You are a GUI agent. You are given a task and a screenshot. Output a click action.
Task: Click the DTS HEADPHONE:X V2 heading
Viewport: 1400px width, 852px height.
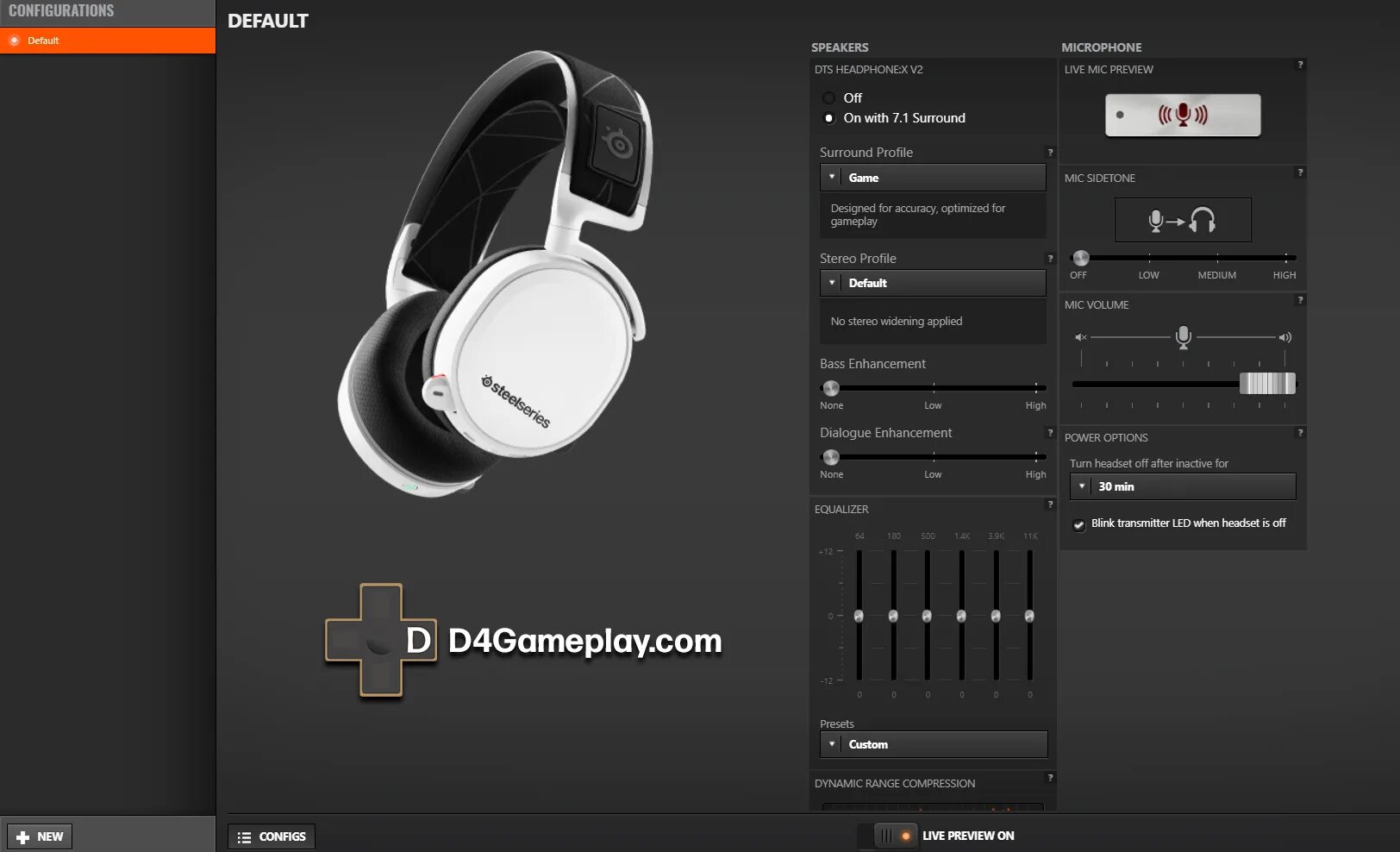point(868,69)
